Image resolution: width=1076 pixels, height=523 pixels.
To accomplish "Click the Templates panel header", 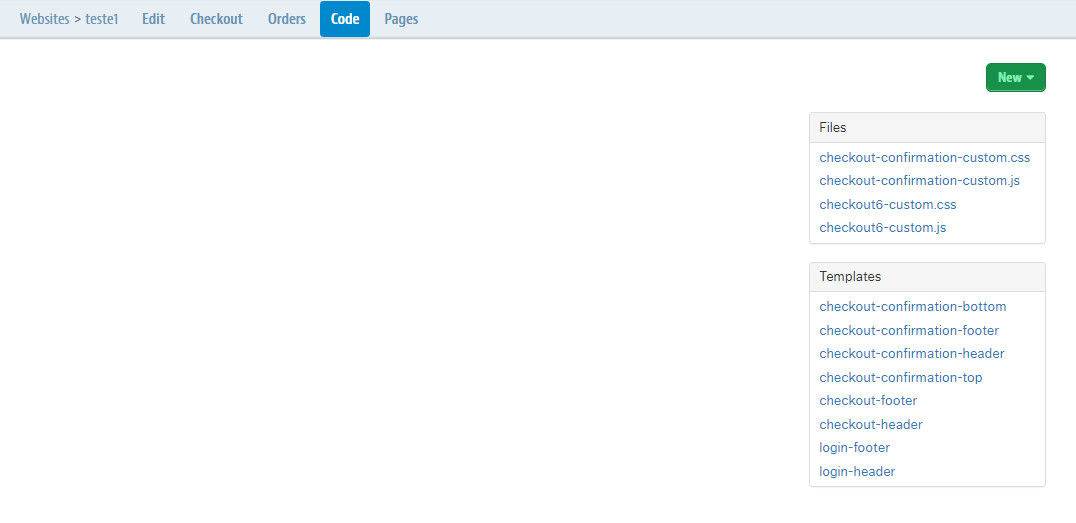I will point(926,277).
